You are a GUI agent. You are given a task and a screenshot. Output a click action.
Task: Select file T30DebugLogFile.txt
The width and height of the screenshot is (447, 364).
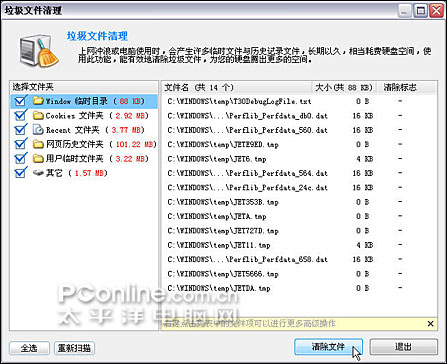tap(299, 101)
